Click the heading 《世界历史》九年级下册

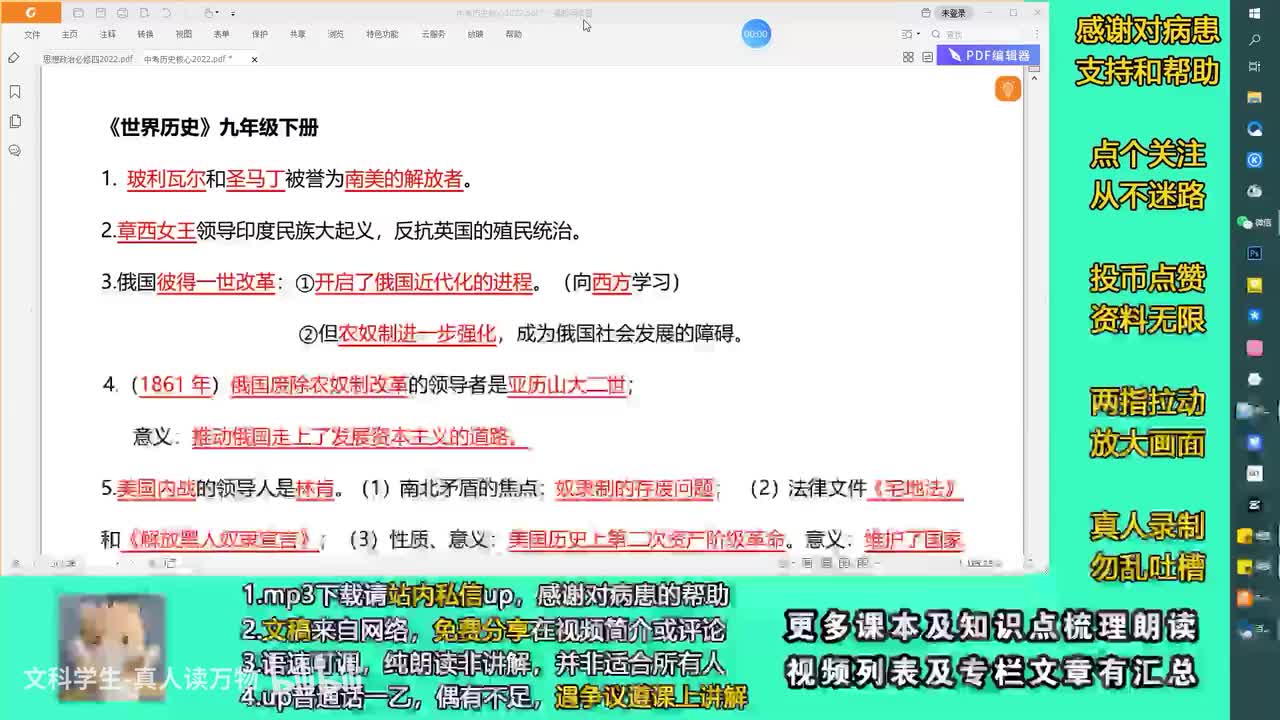(212, 127)
